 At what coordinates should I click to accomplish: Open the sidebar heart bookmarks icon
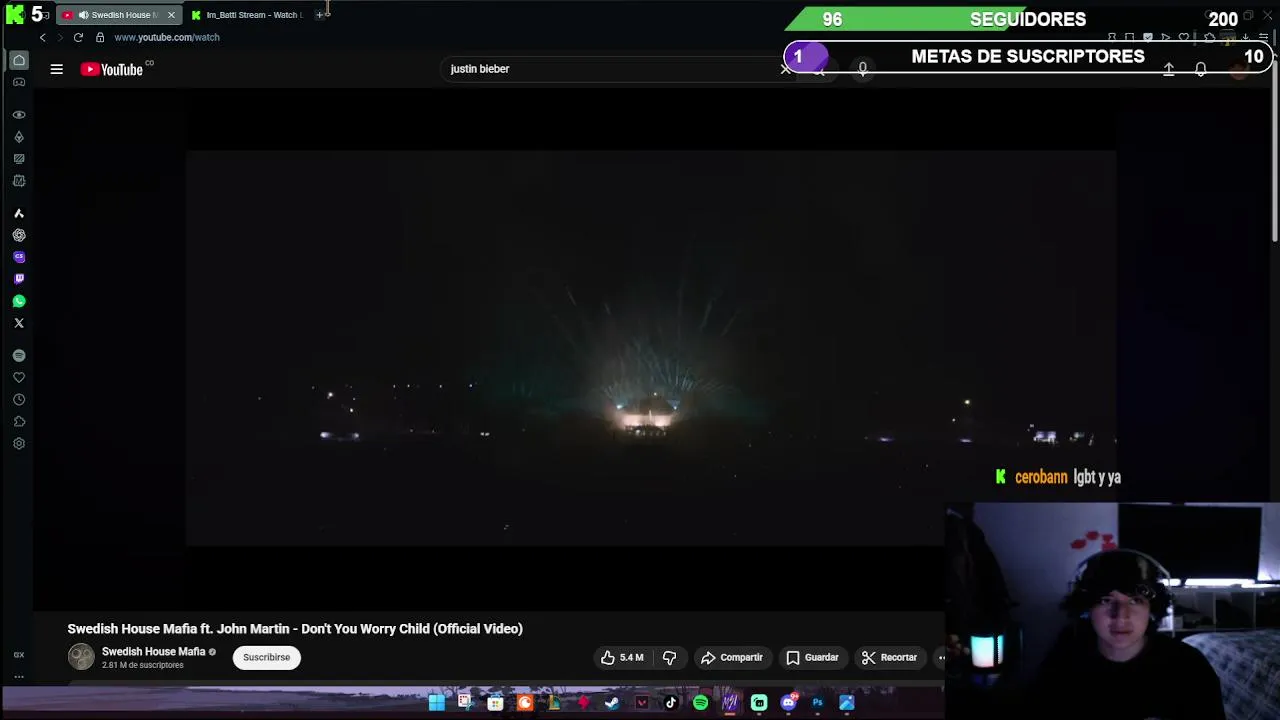click(x=19, y=378)
